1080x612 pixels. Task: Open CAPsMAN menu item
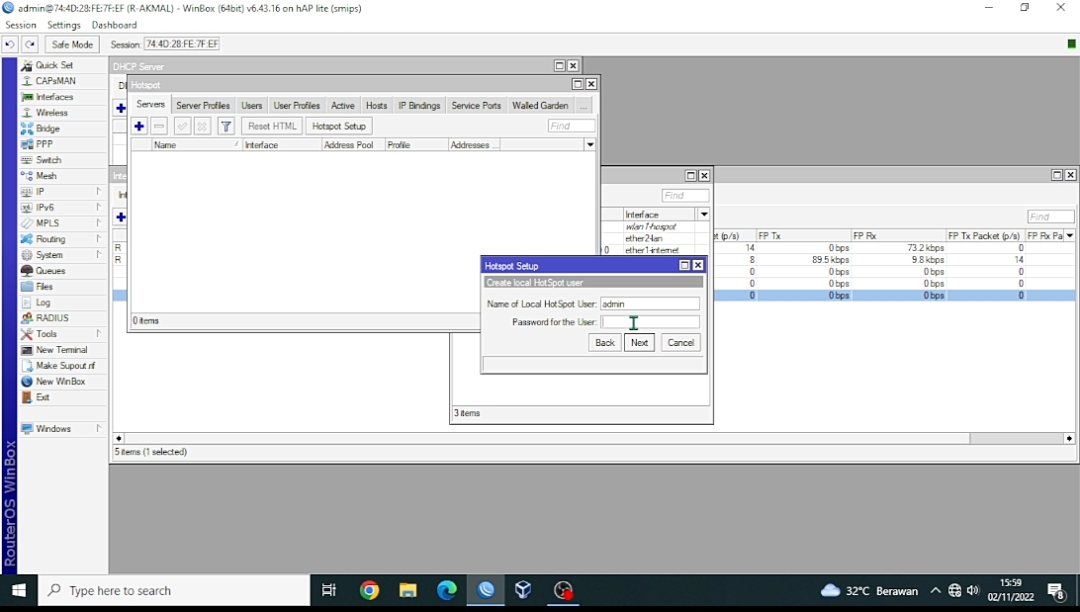pyautogui.click(x=55, y=81)
